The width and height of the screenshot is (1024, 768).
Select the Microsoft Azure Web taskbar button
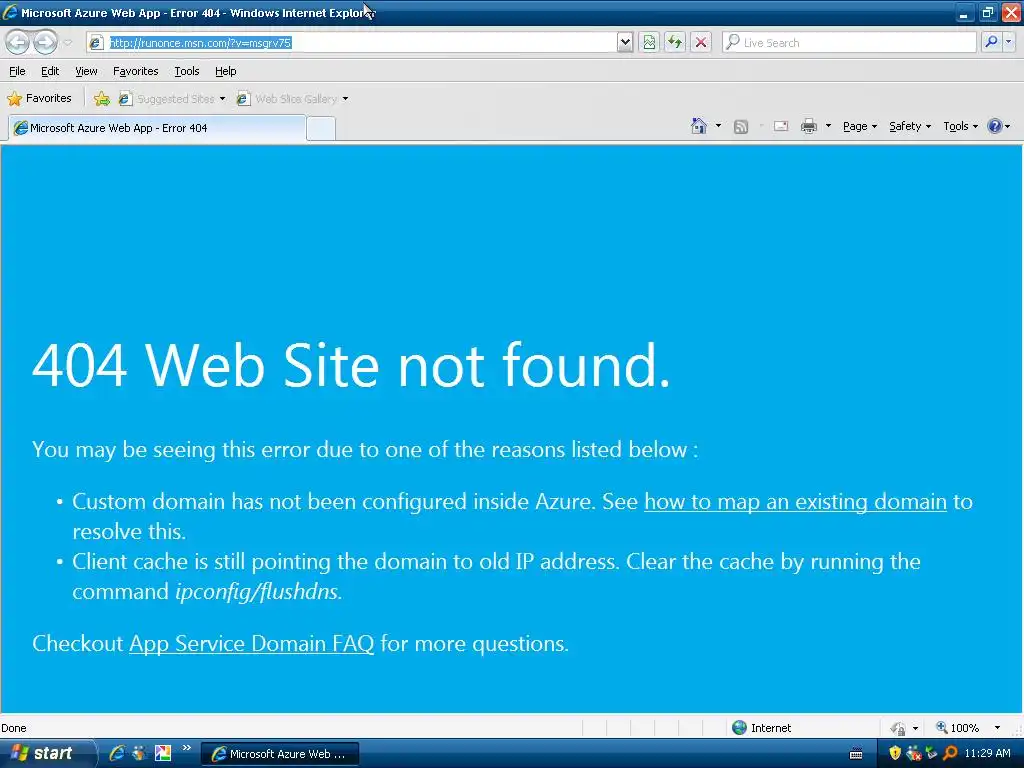click(x=280, y=754)
